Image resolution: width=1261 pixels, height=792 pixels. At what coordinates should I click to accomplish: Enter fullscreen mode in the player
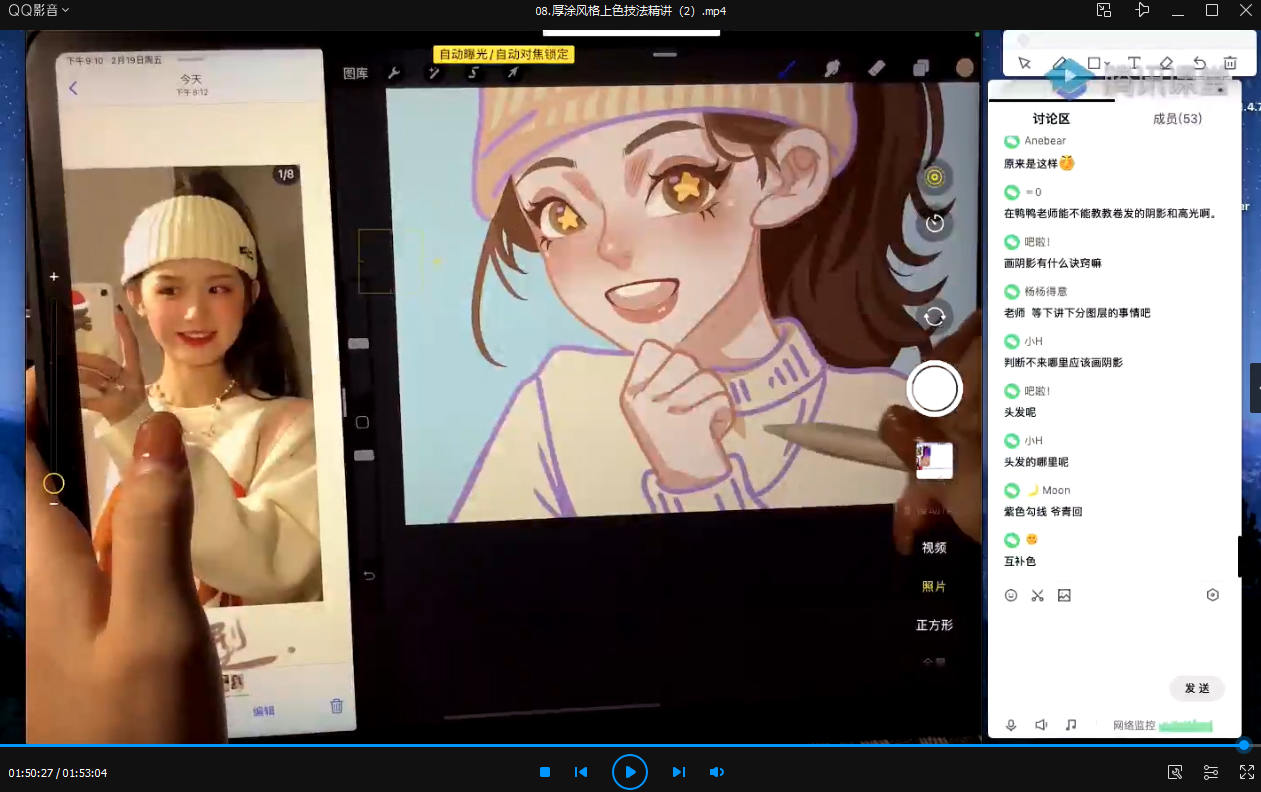[1247, 772]
